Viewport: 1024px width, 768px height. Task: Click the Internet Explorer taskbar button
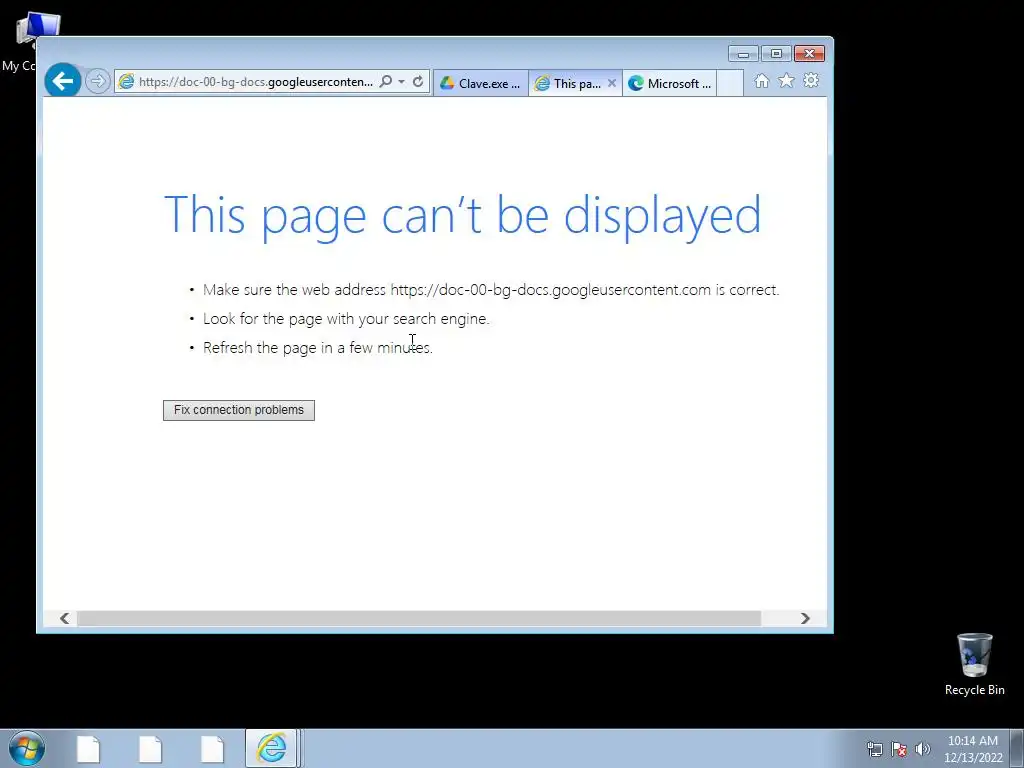point(271,748)
